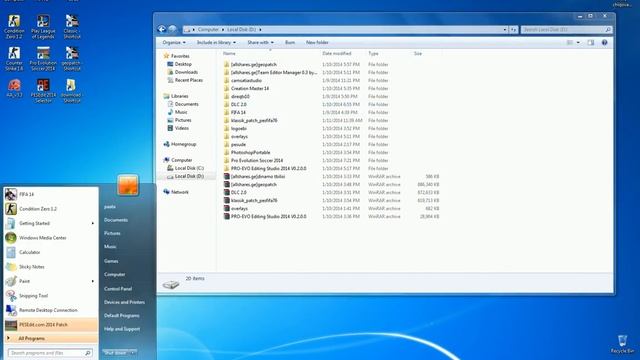This screenshot has height=360, width=640.
Task: Click the Explorer Forward arrow button
Action: pos(172,29)
